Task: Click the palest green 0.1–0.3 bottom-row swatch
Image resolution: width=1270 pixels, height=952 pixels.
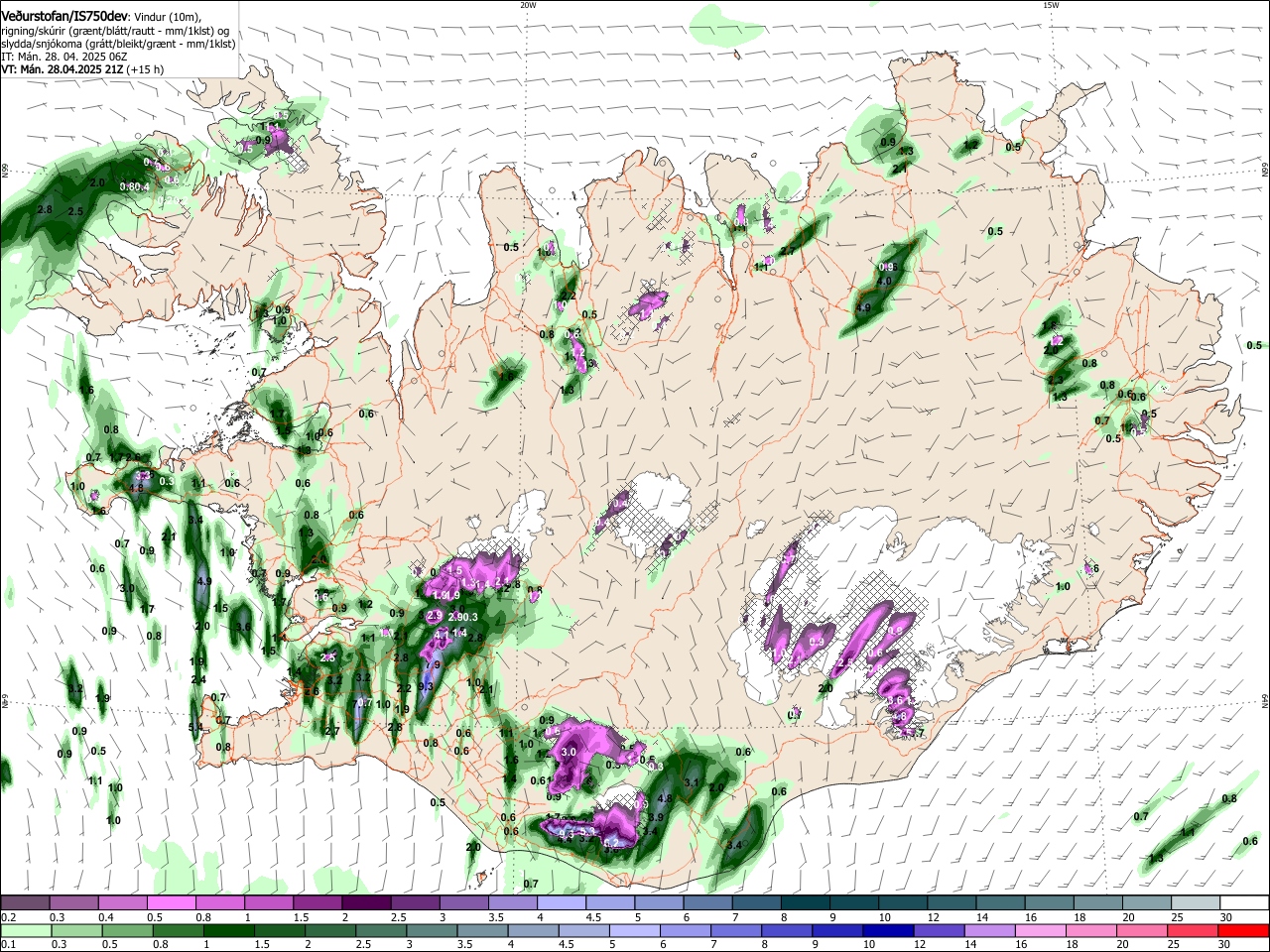Action: (25, 930)
